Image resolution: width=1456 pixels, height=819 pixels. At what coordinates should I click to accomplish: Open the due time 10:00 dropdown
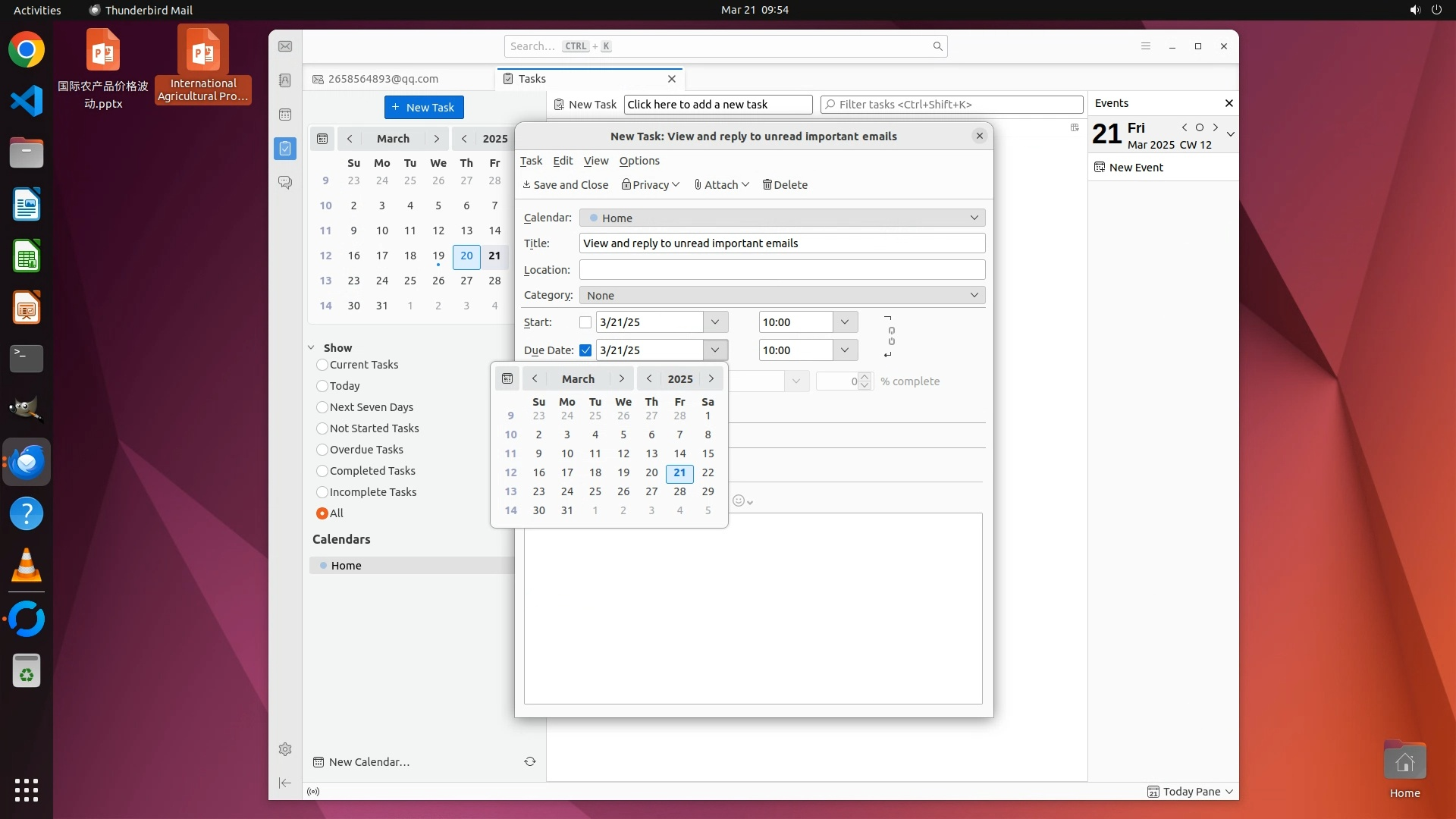click(844, 350)
